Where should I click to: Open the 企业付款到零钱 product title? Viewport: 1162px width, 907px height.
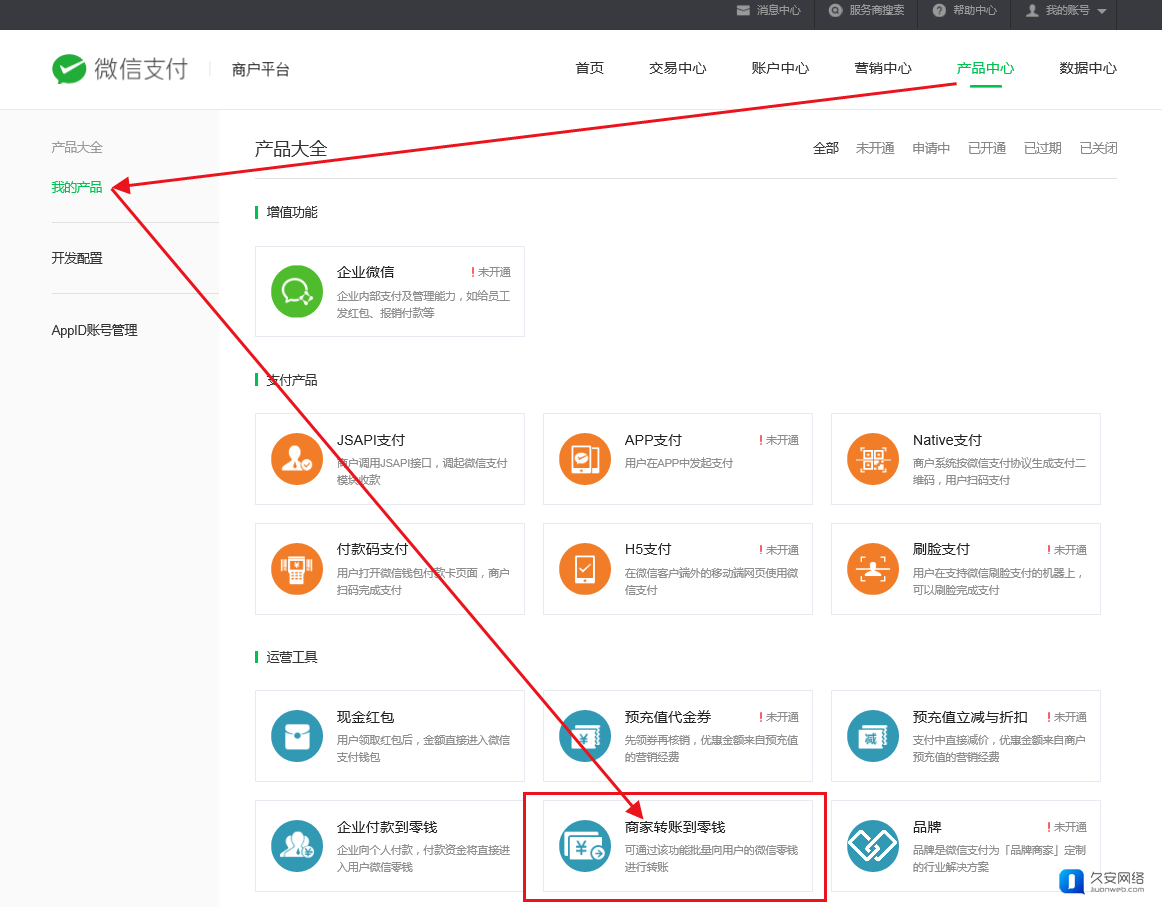(x=387, y=827)
